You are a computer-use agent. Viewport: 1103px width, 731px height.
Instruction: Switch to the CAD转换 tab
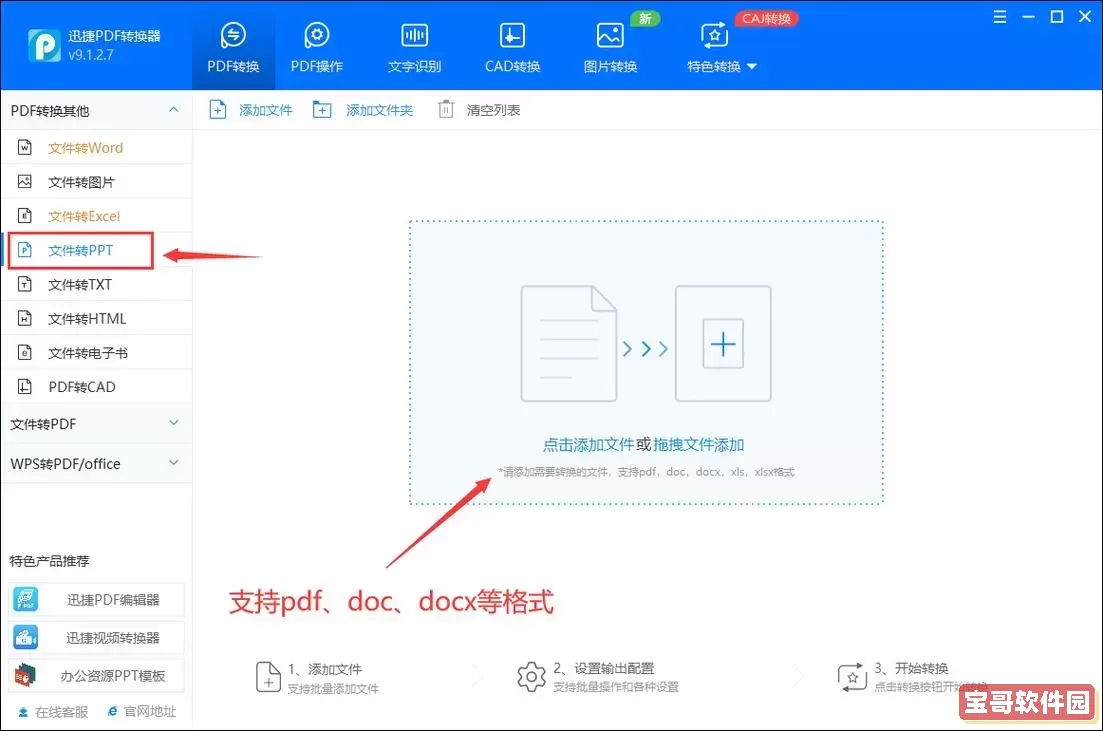(x=512, y=46)
